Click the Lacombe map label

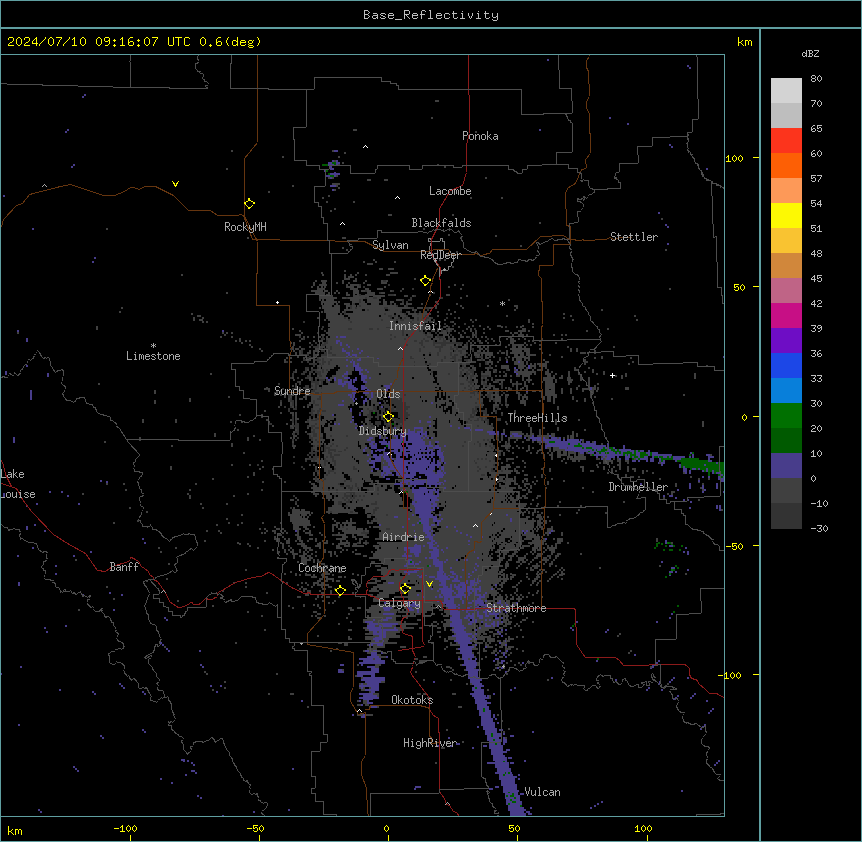pos(450,191)
